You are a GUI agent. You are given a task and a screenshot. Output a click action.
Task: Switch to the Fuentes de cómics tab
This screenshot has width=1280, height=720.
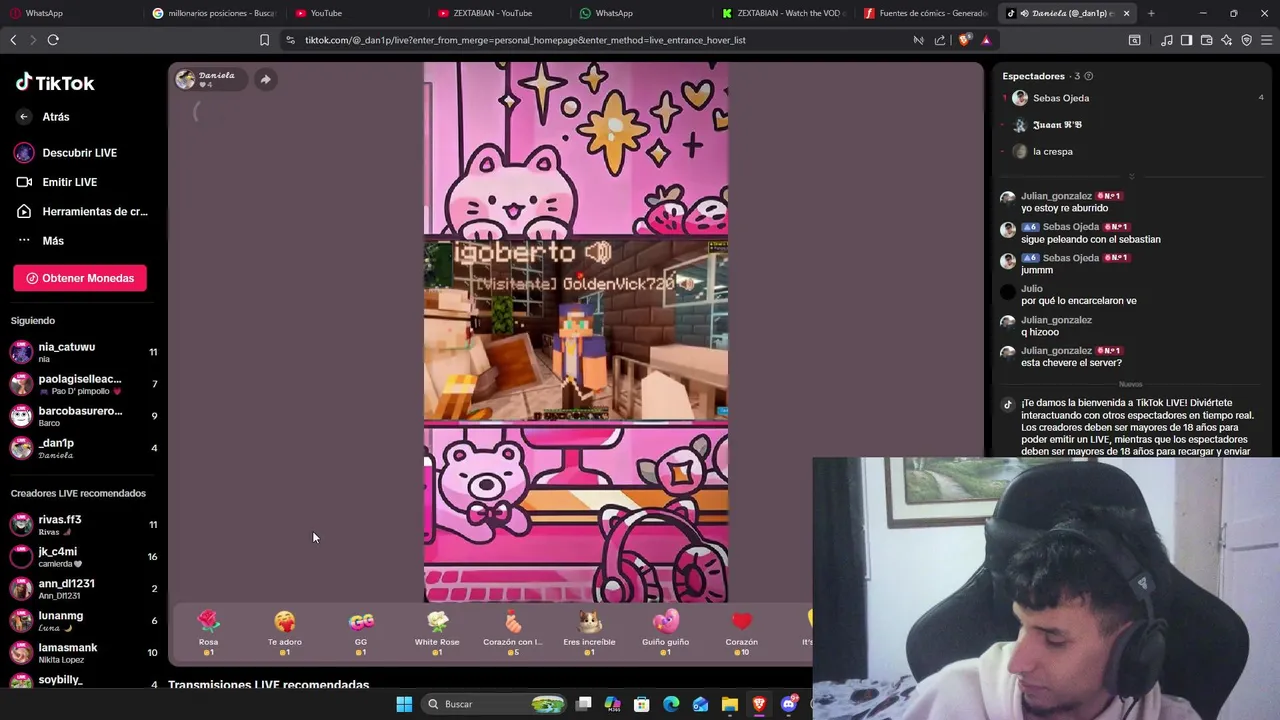coord(925,13)
